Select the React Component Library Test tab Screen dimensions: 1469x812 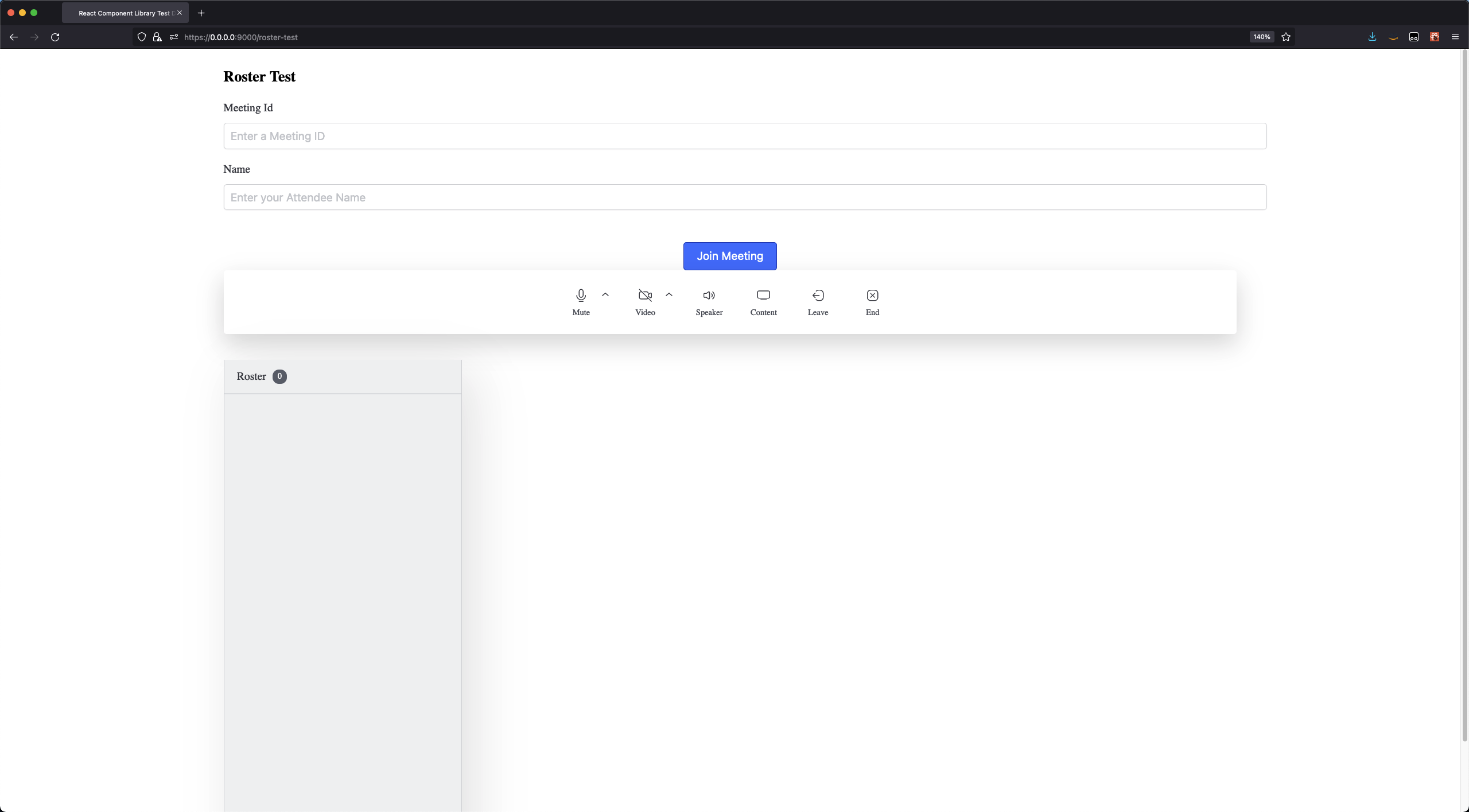click(123, 13)
